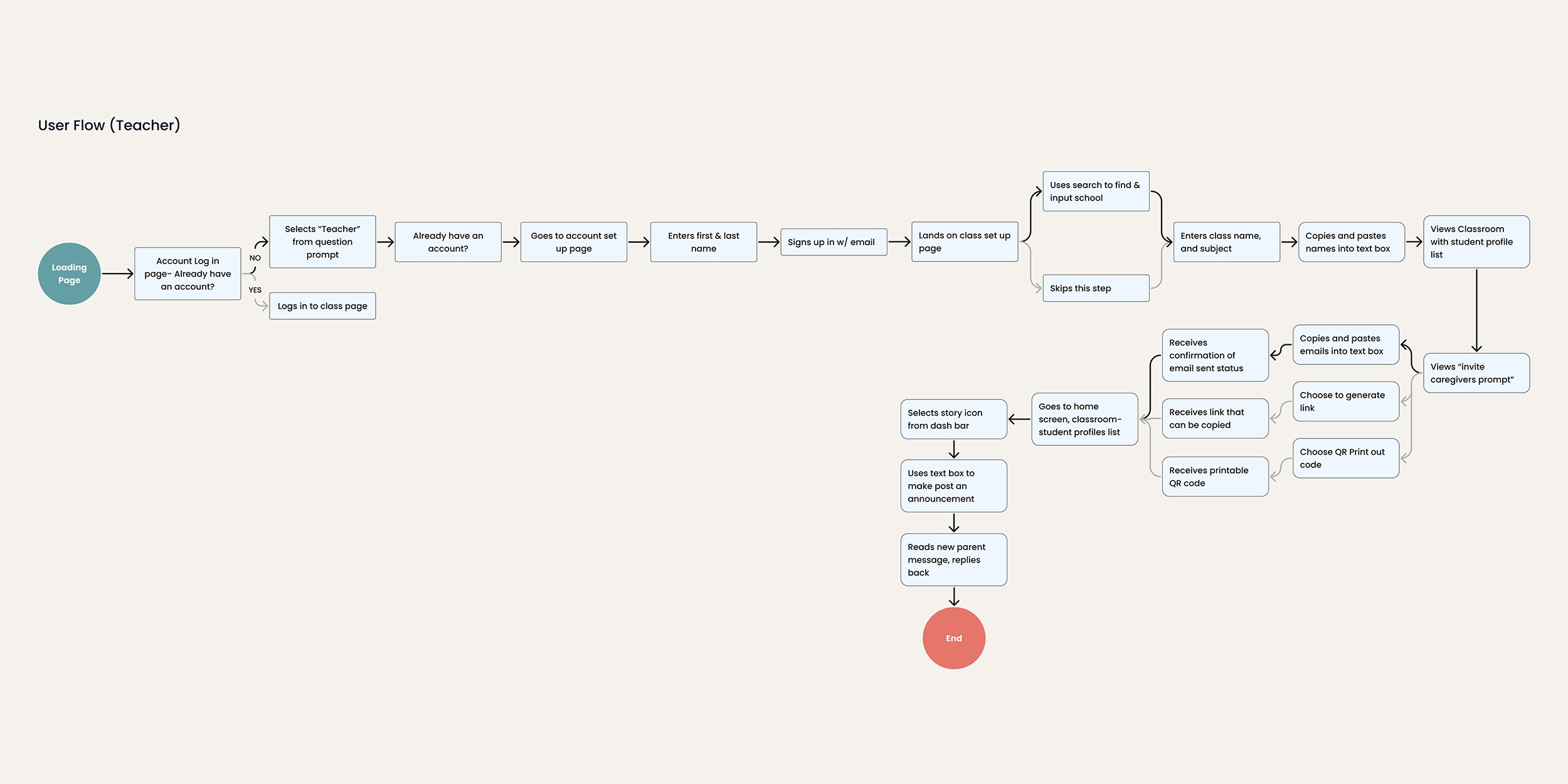The width and height of the screenshot is (1568, 784).
Task: Click the 'Signs up in w/ email' node
Action: pos(833,242)
